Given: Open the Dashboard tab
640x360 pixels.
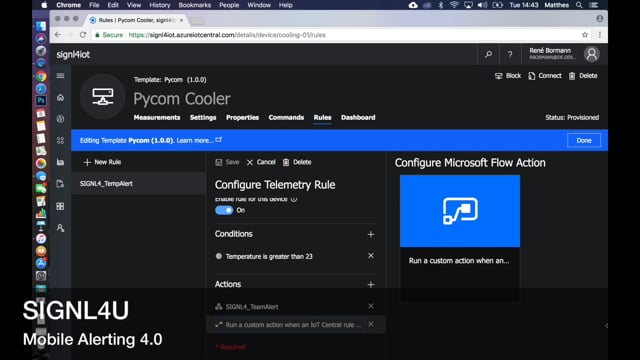Looking at the screenshot, I should click(358, 118).
